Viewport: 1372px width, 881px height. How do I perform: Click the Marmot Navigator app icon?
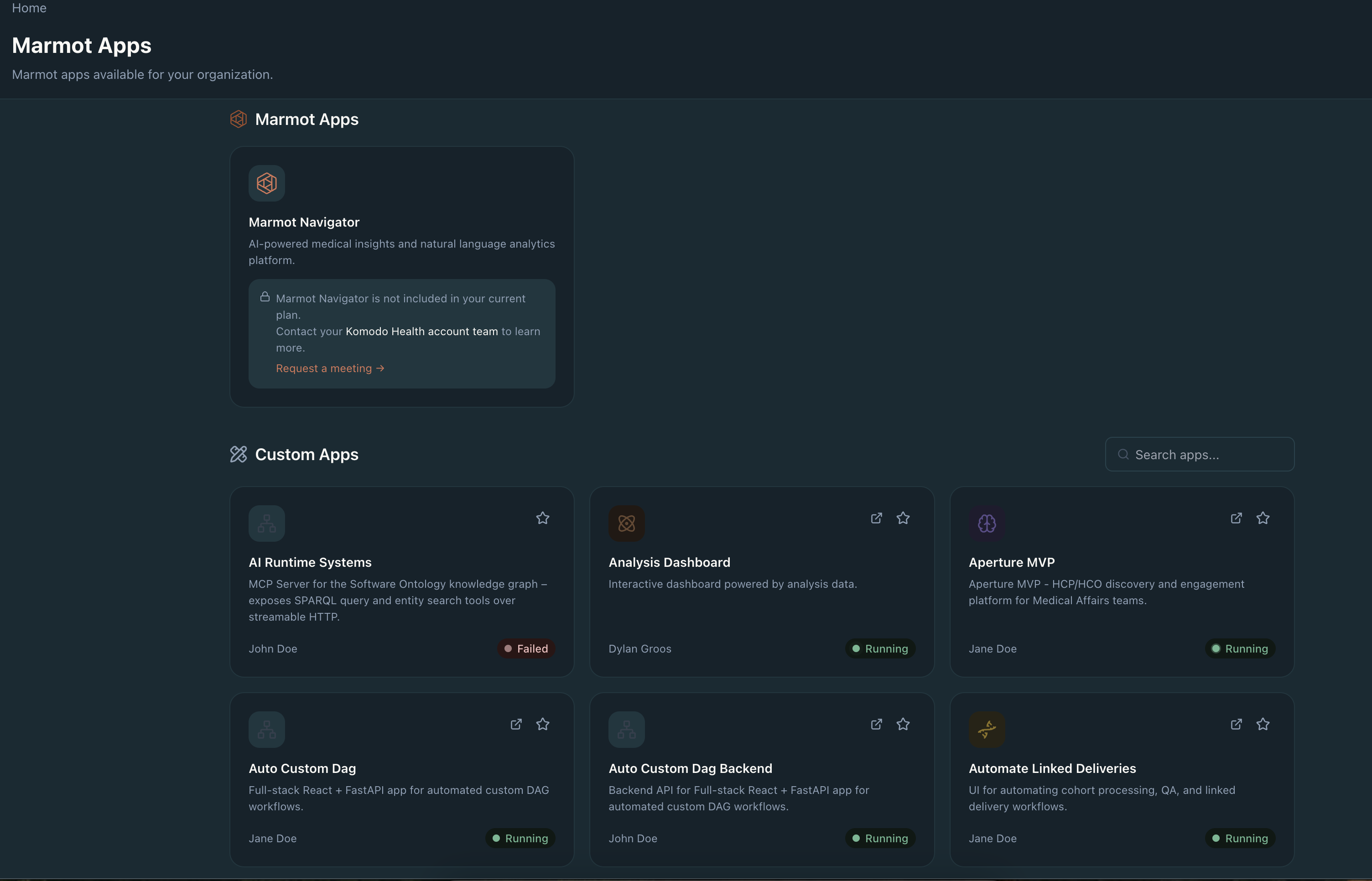click(267, 183)
